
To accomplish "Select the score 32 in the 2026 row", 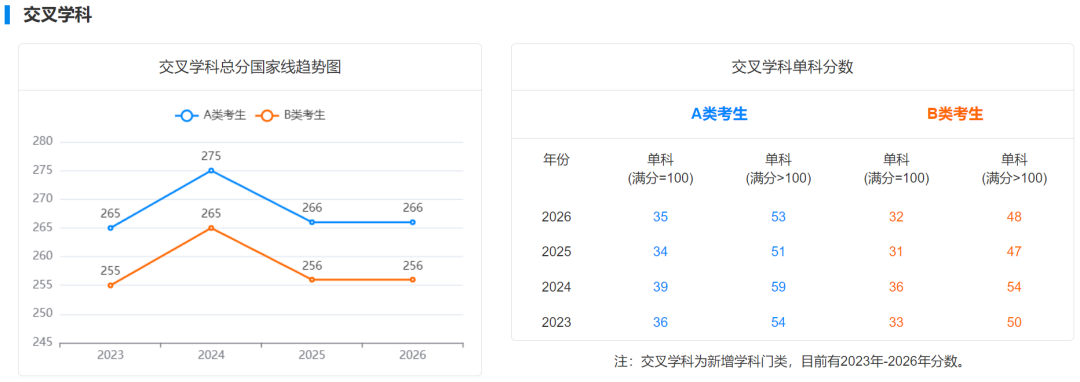I will (x=896, y=217).
